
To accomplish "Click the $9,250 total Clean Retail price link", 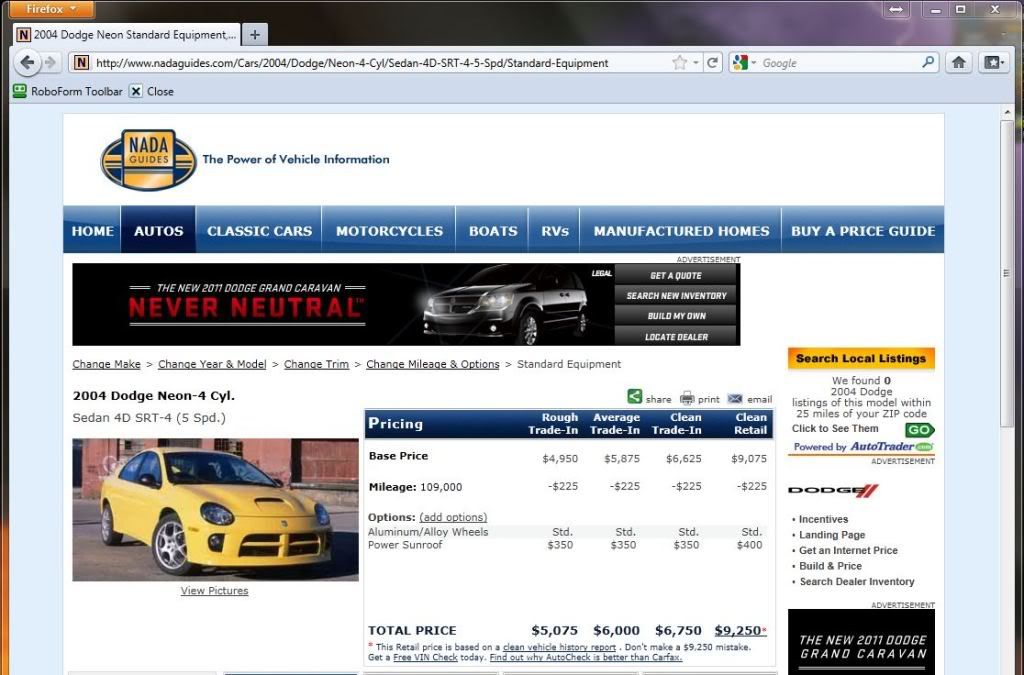I will tap(738, 631).
